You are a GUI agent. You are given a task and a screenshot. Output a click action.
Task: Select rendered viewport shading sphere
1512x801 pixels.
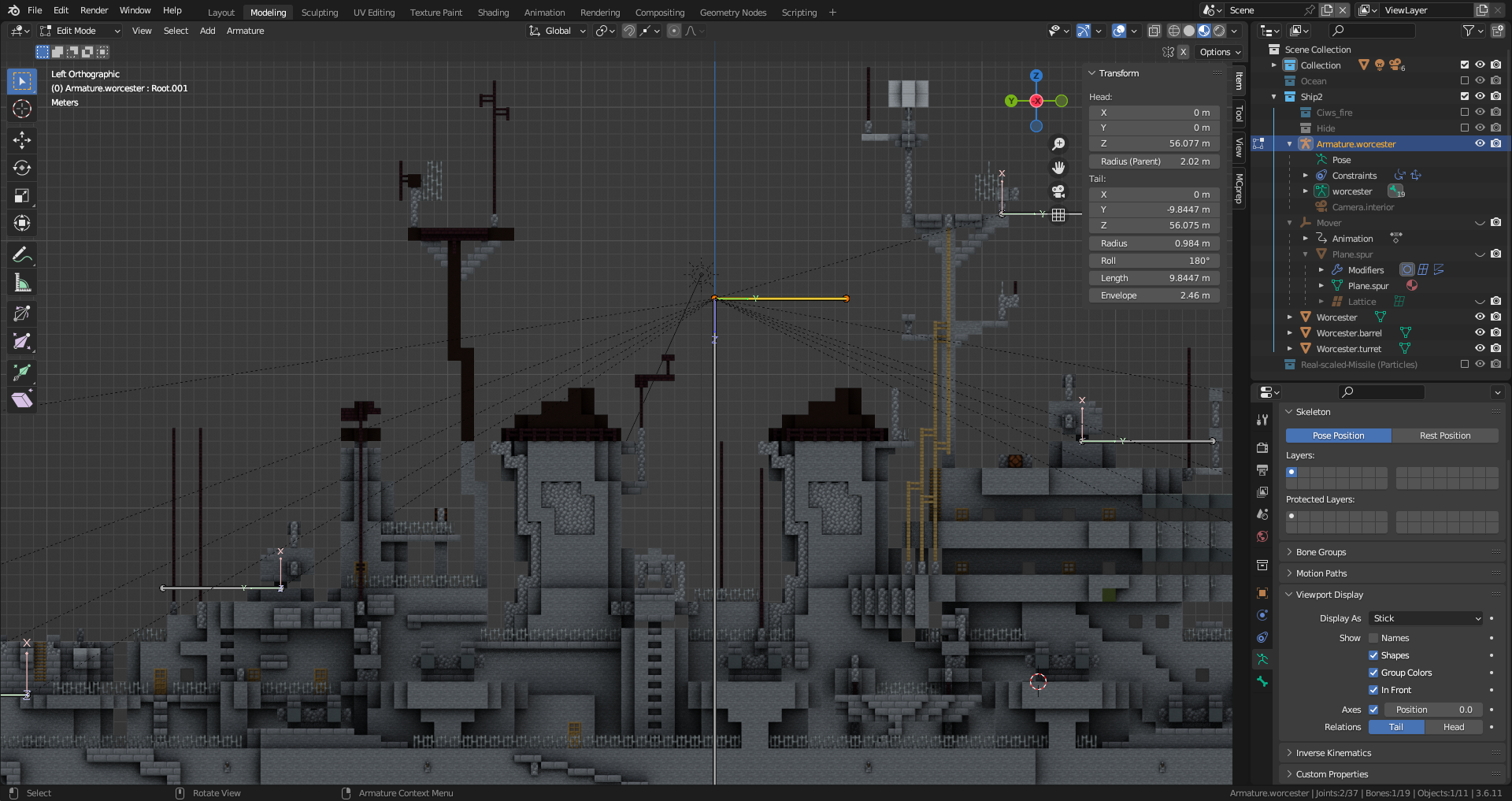pos(1219,31)
